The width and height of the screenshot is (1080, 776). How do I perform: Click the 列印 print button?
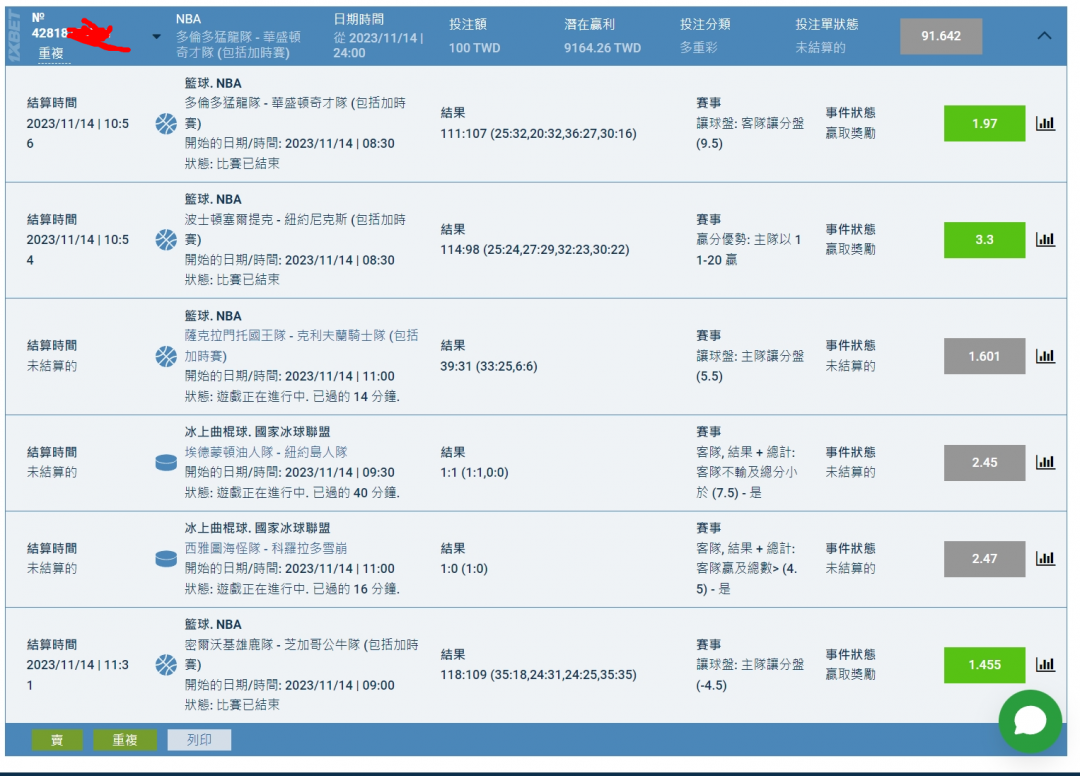pos(199,740)
